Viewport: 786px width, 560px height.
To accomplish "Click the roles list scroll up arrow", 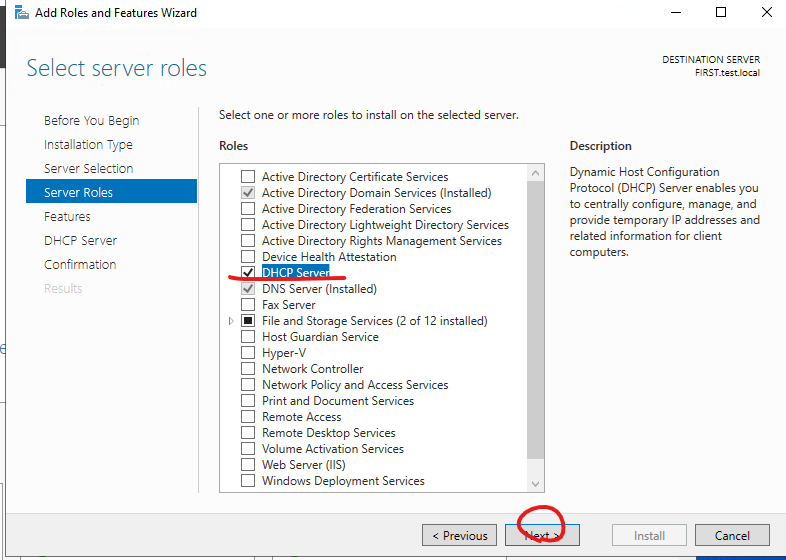I will tap(535, 173).
